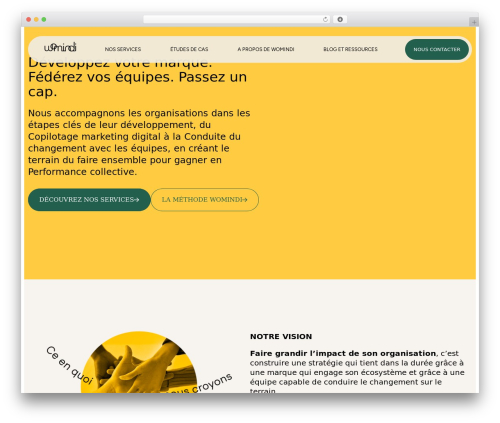Maximize the window using the green button
Image resolution: width=500 pixels, height=423 pixels.
pos(44,20)
